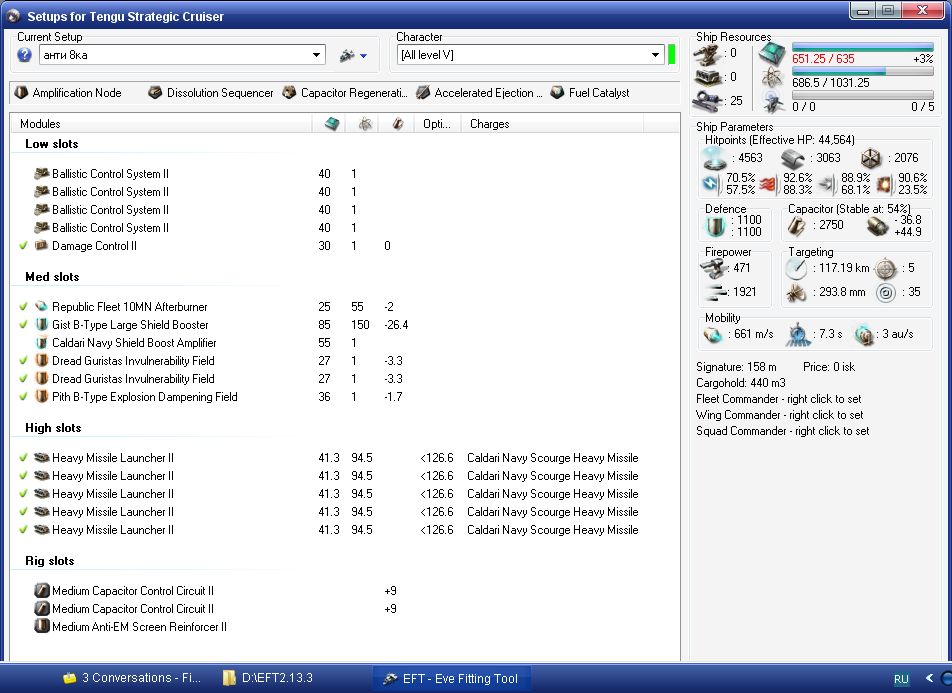Click the High slots group header
This screenshot has width=952, height=693.
click(x=53, y=428)
